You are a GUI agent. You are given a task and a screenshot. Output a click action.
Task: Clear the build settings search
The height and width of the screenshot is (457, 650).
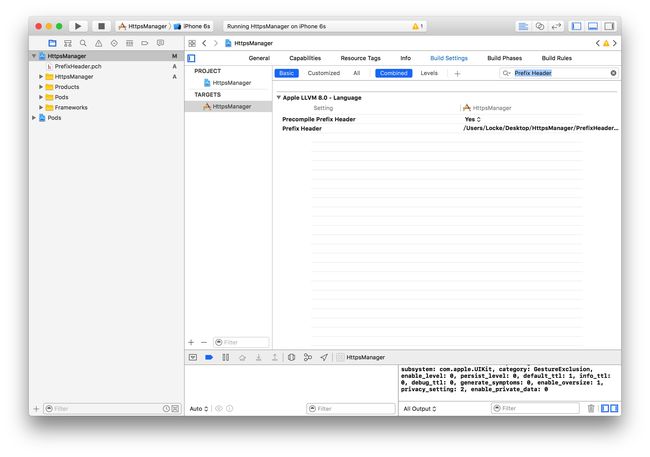tap(613, 73)
